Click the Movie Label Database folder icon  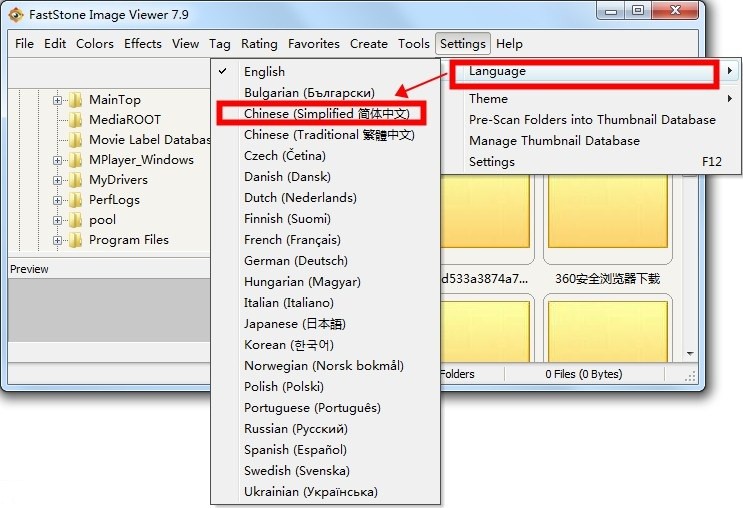tap(75, 140)
